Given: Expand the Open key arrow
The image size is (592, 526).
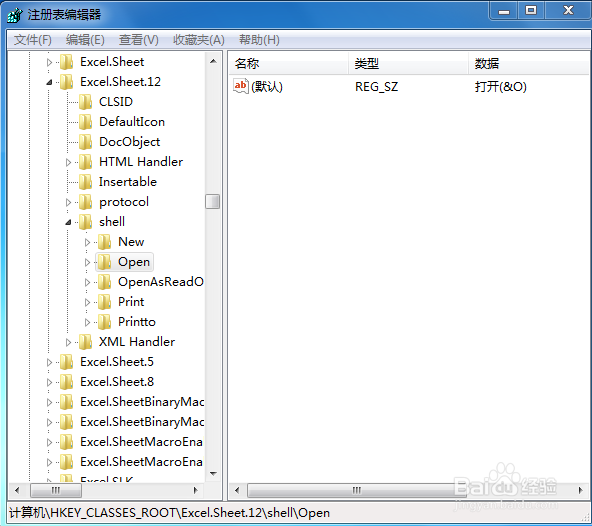Looking at the screenshot, I should pyautogui.click(x=87, y=262).
